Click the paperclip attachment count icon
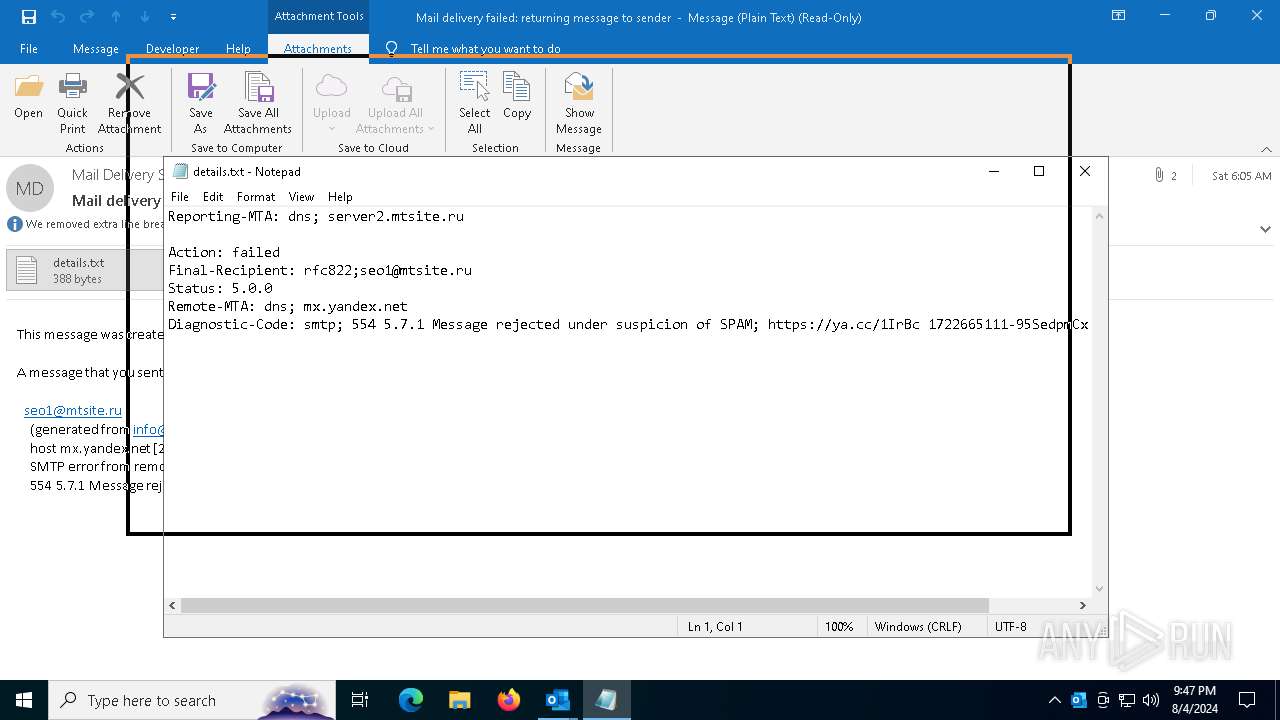Image resolution: width=1280 pixels, height=720 pixels. pyautogui.click(x=1159, y=175)
